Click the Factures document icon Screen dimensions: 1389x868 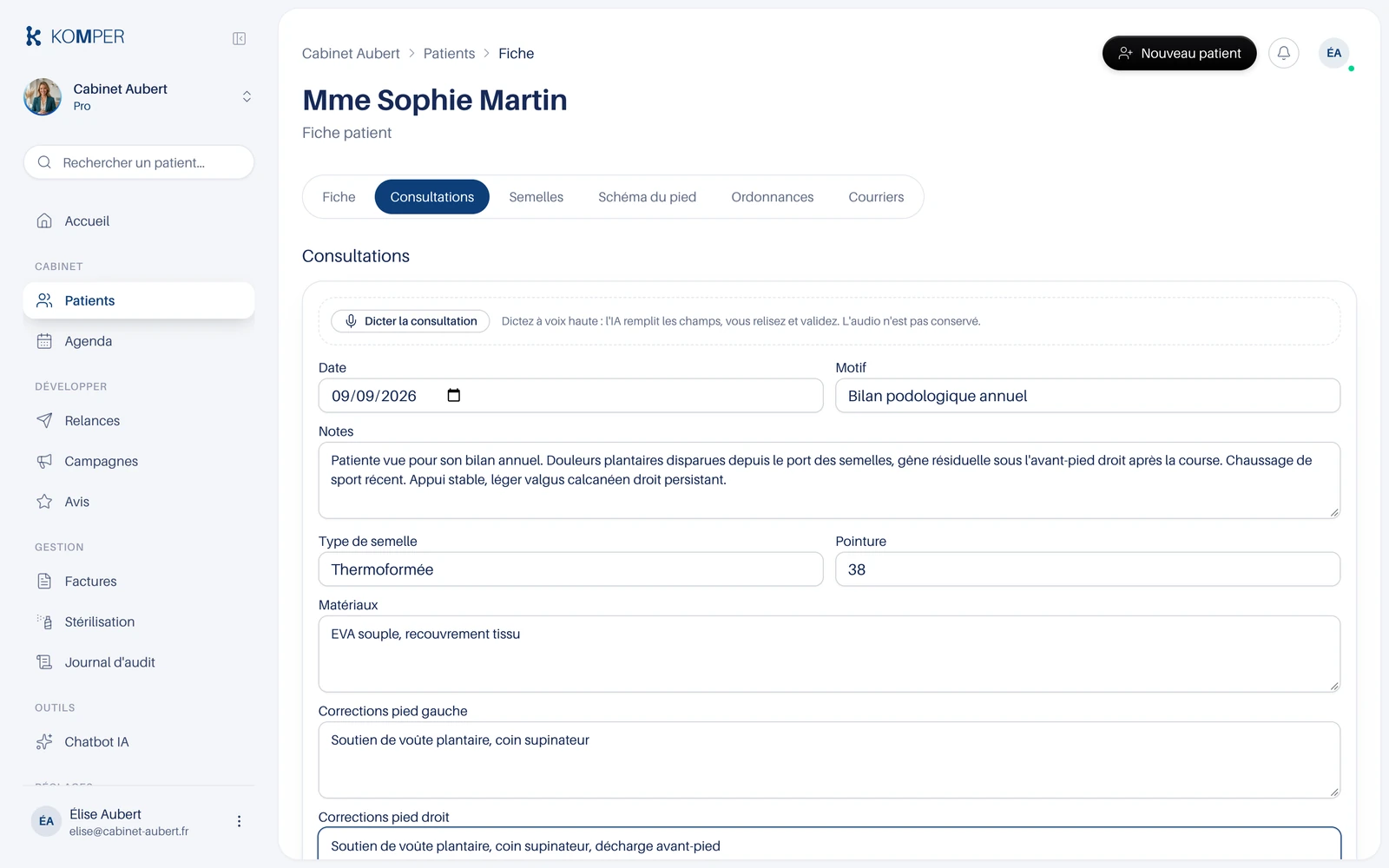pos(44,582)
